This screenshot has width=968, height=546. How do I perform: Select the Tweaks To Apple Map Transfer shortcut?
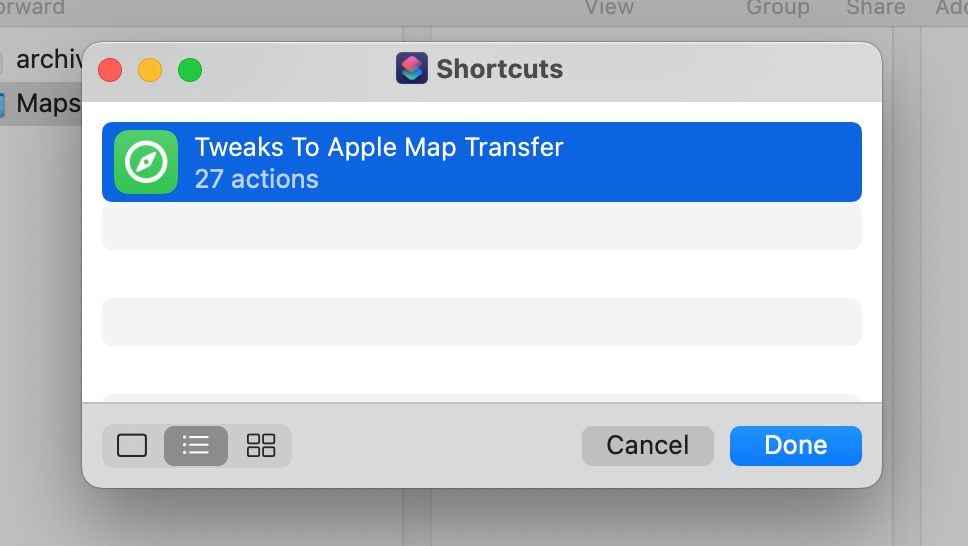click(x=480, y=162)
